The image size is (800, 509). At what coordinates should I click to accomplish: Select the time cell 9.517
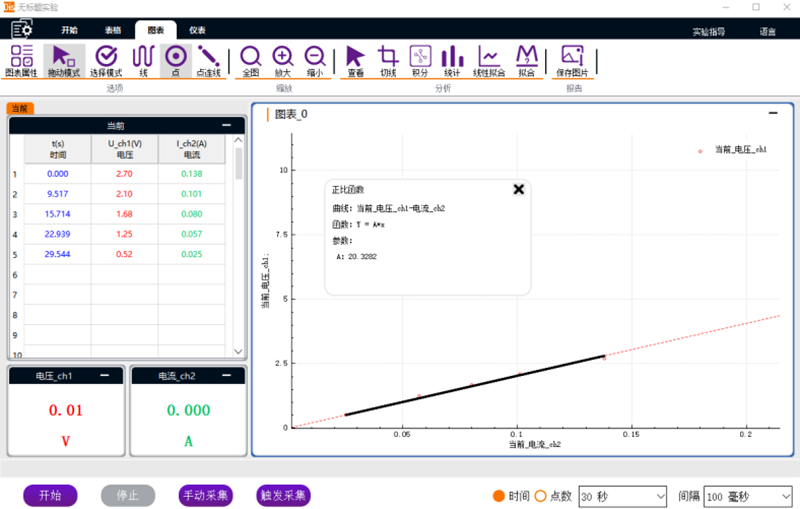point(58,194)
